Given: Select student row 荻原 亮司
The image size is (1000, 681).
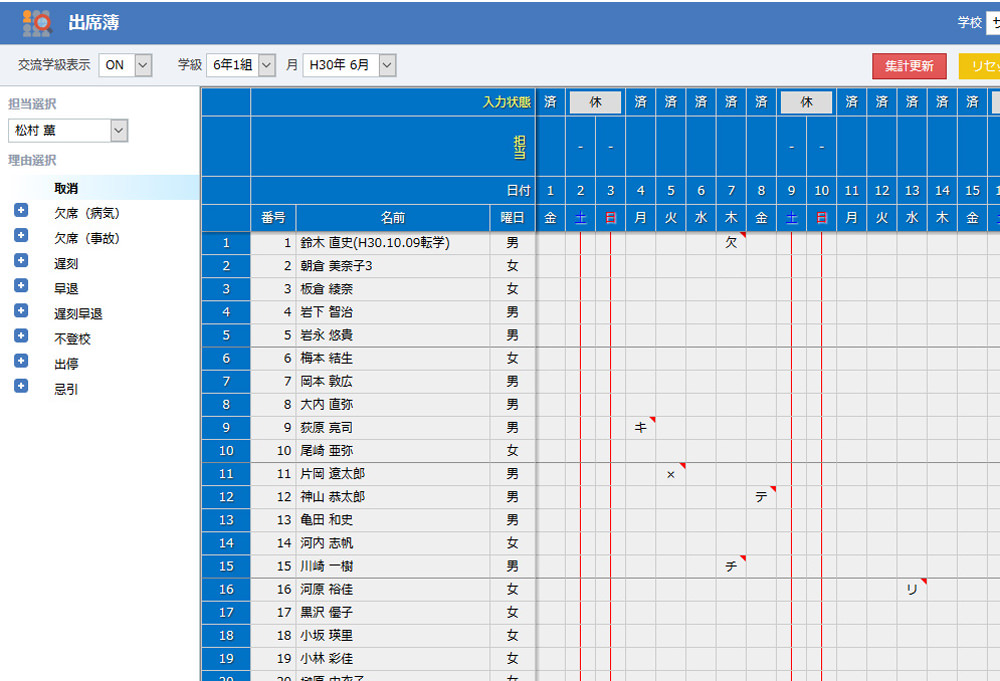Looking at the screenshot, I should tap(326, 428).
